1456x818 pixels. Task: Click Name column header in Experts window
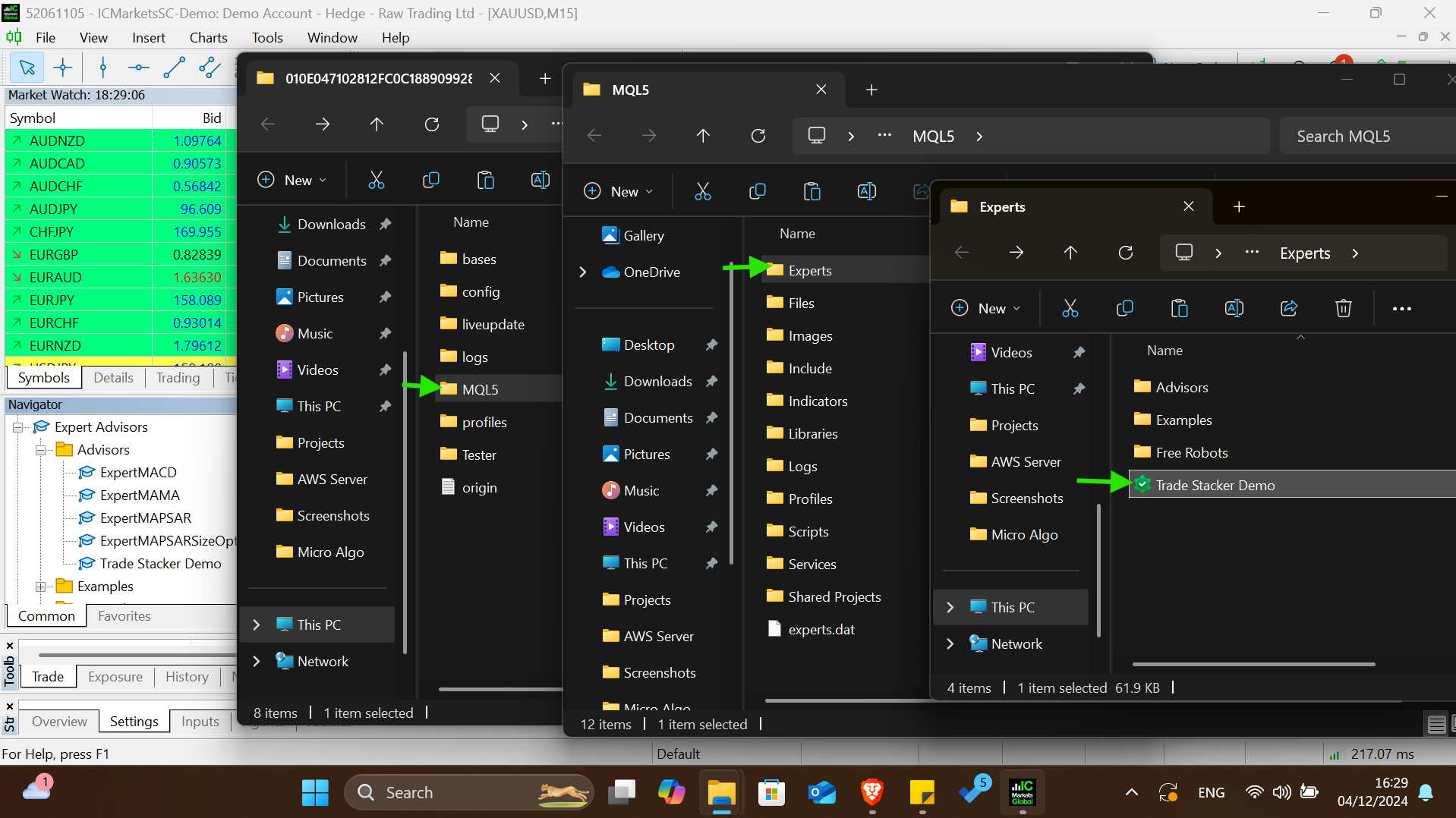[x=1164, y=350]
